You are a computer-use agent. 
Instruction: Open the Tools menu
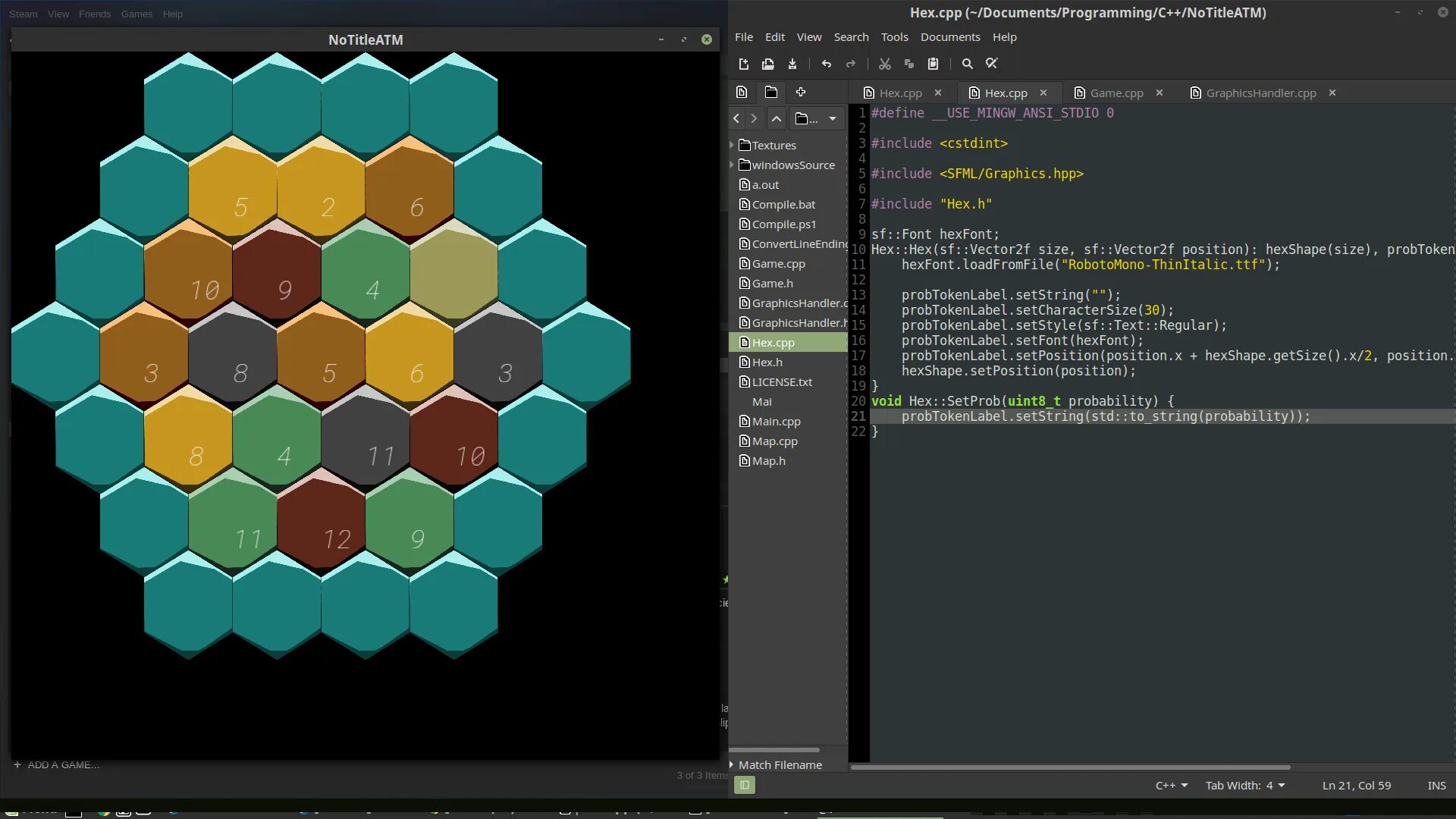(894, 37)
